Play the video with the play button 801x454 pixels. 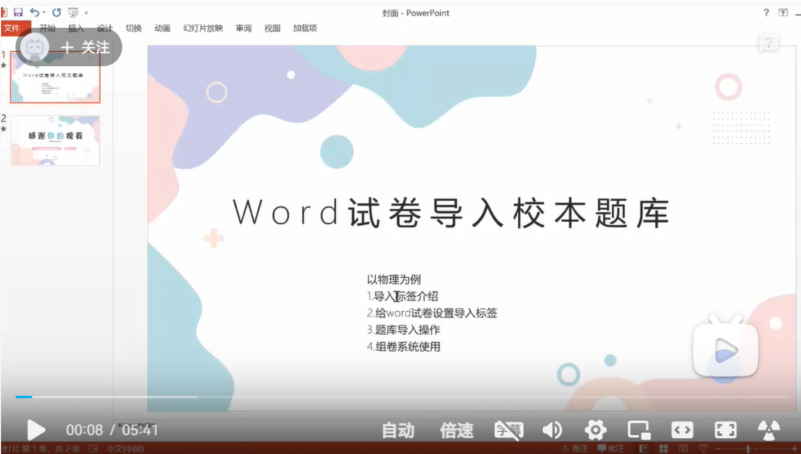[x=35, y=430]
